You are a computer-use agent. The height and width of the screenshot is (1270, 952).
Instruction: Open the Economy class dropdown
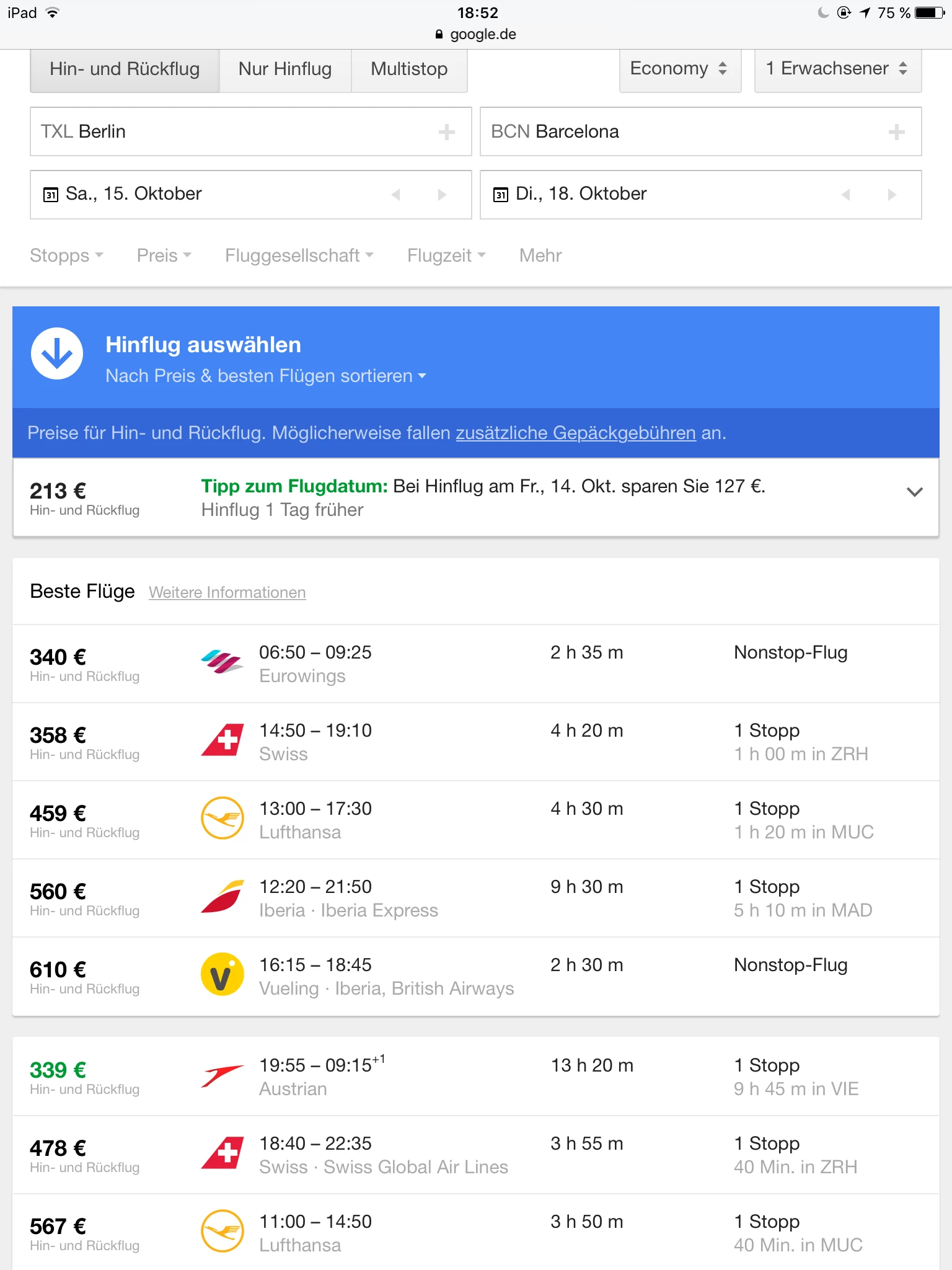tap(679, 69)
